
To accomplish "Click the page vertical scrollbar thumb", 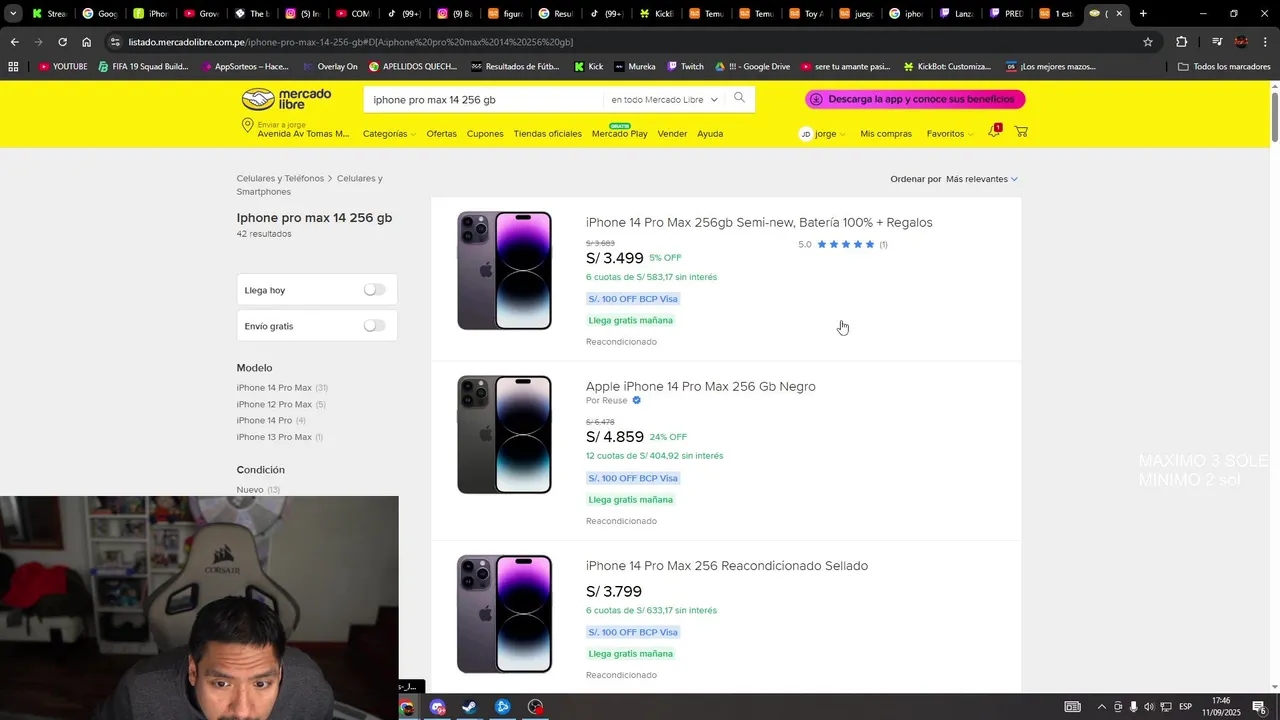I will click(x=1275, y=115).
